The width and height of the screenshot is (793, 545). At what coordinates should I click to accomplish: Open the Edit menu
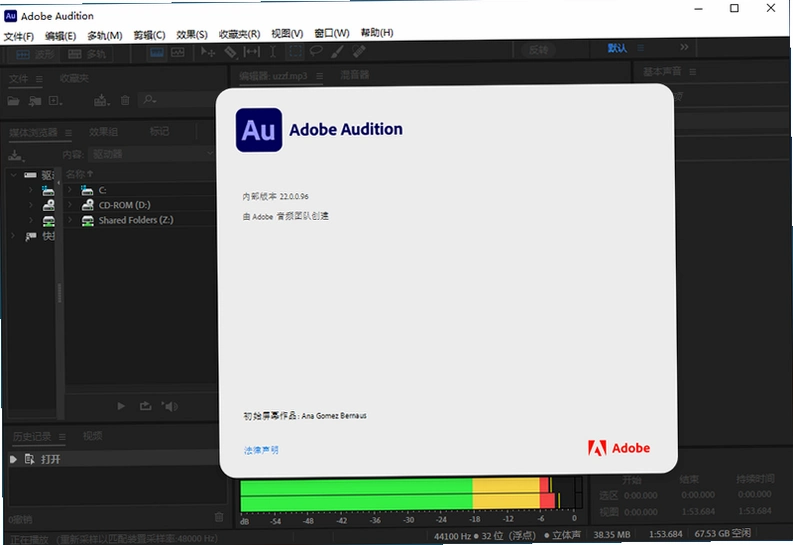(x=60, y=35)
